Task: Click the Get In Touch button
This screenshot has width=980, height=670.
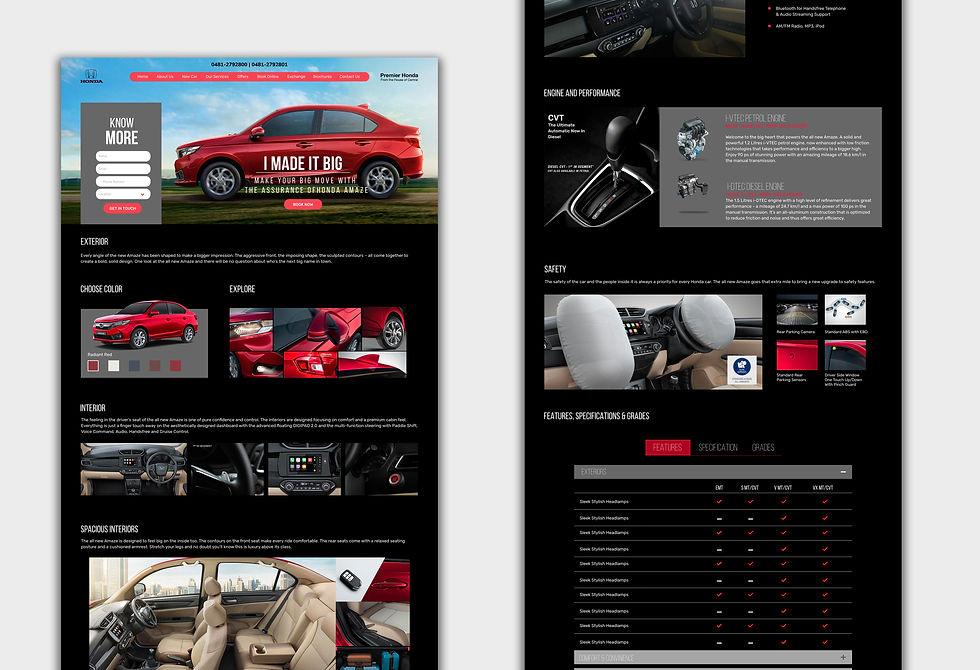Action: point(122,208)
